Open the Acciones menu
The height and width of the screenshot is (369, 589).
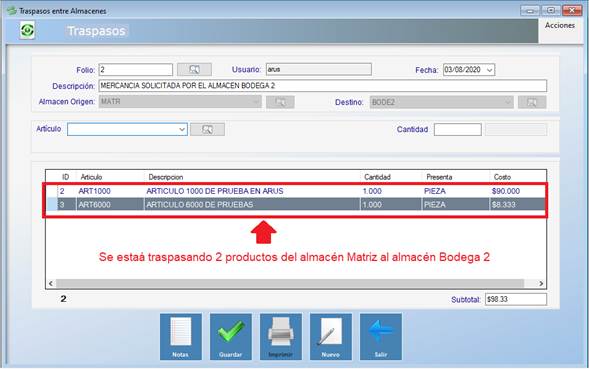click(x=560, y=26)
